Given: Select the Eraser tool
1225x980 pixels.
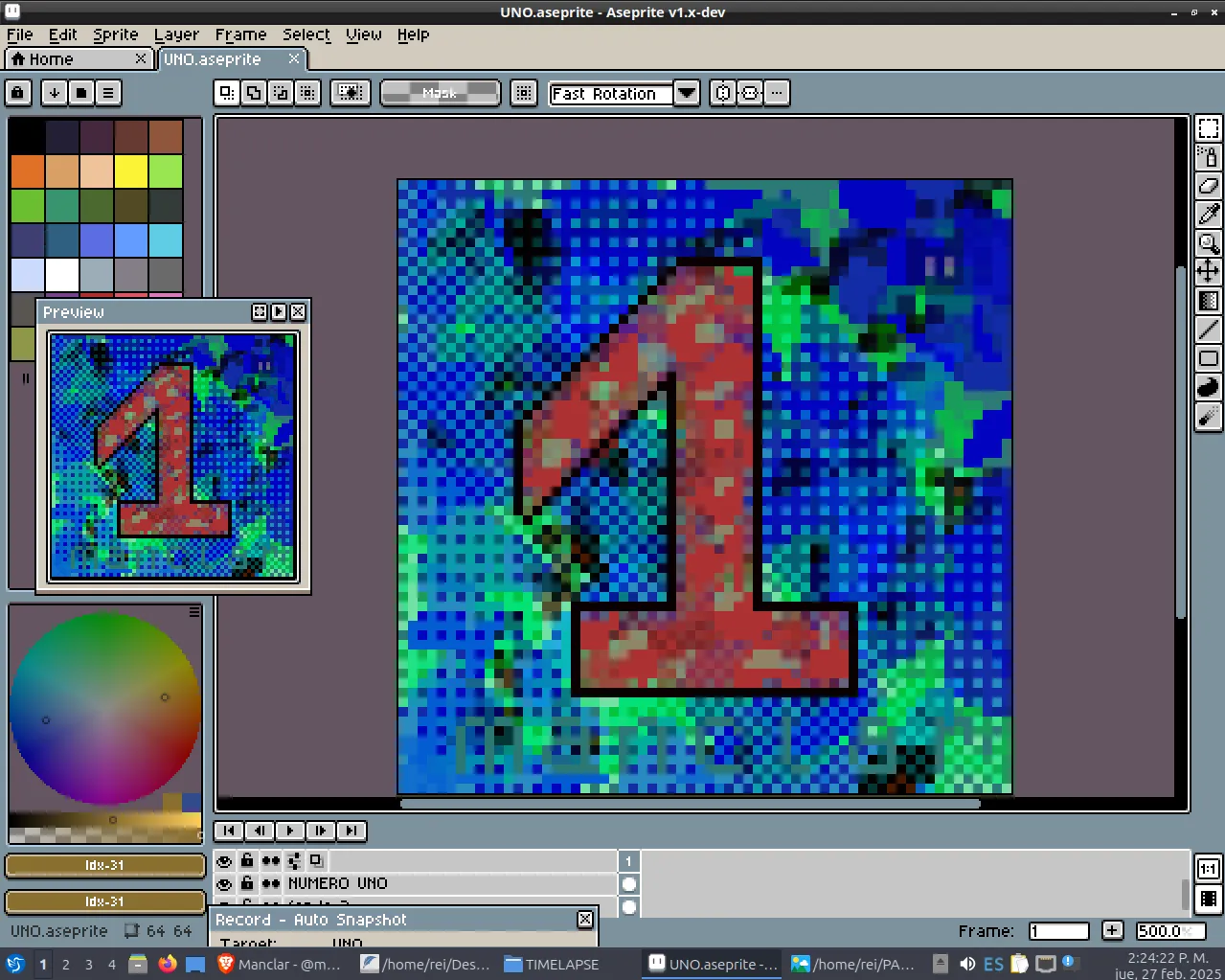Looking at the screenshot, I should (1209, 186).
